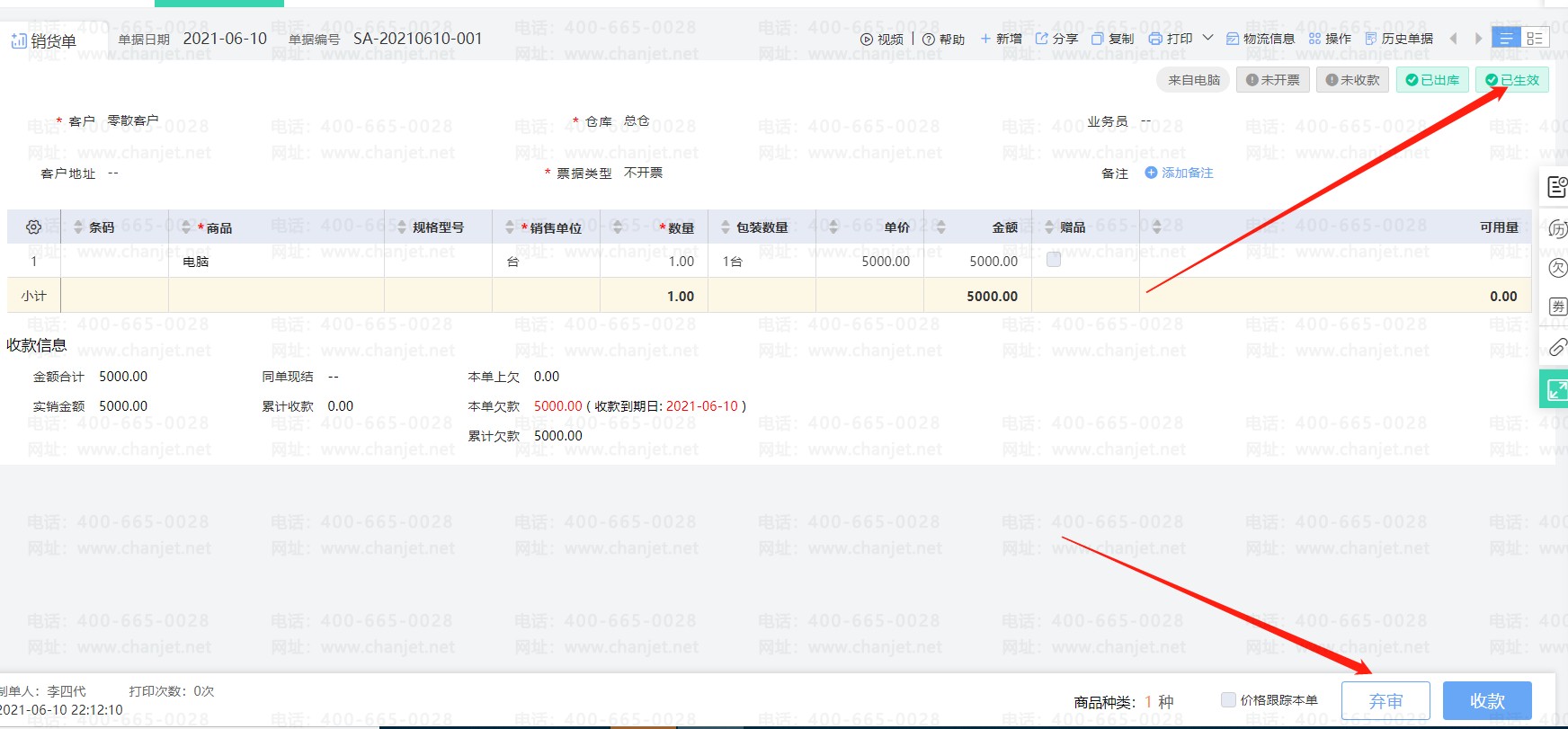Click the 未开票 status badge
This screenshot has height=729, width=1568.
1273,80
